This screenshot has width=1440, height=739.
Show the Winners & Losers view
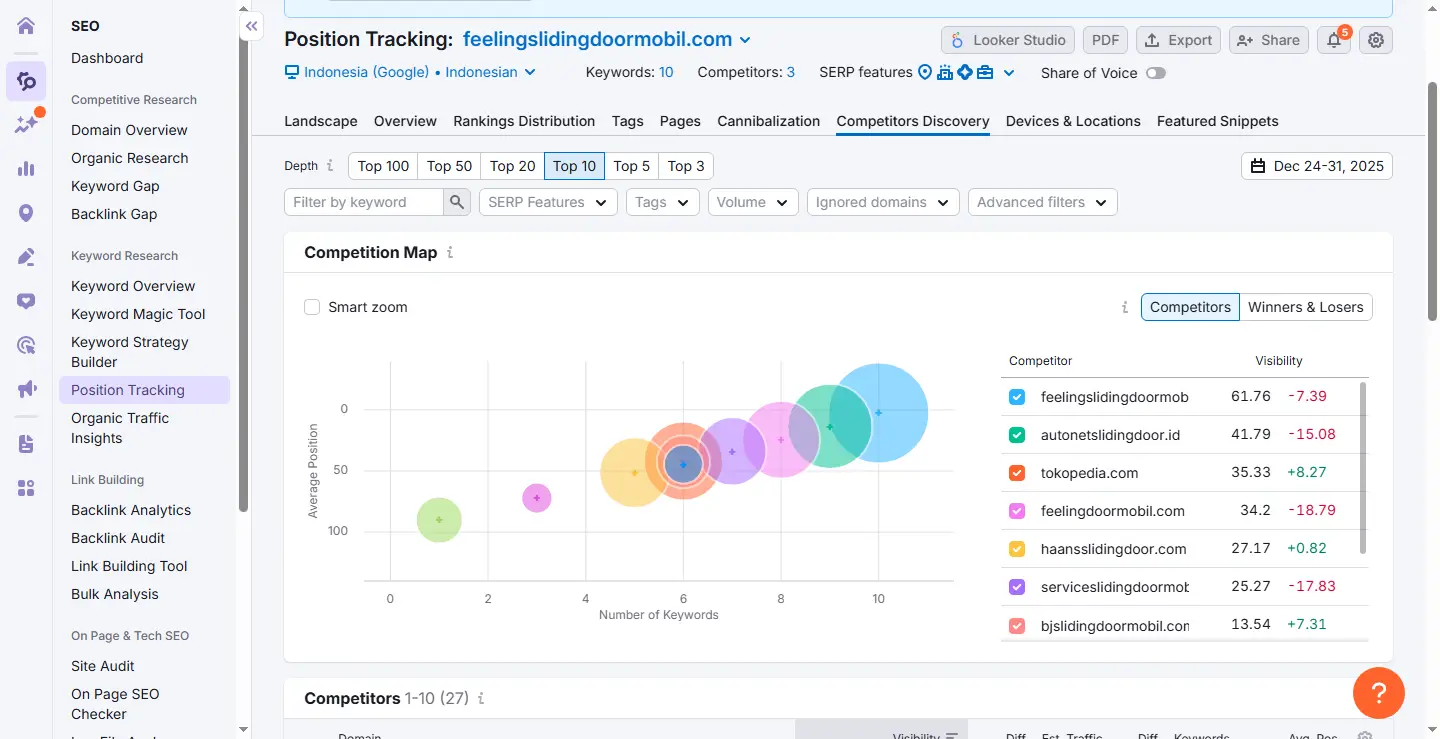[1306, 307]
